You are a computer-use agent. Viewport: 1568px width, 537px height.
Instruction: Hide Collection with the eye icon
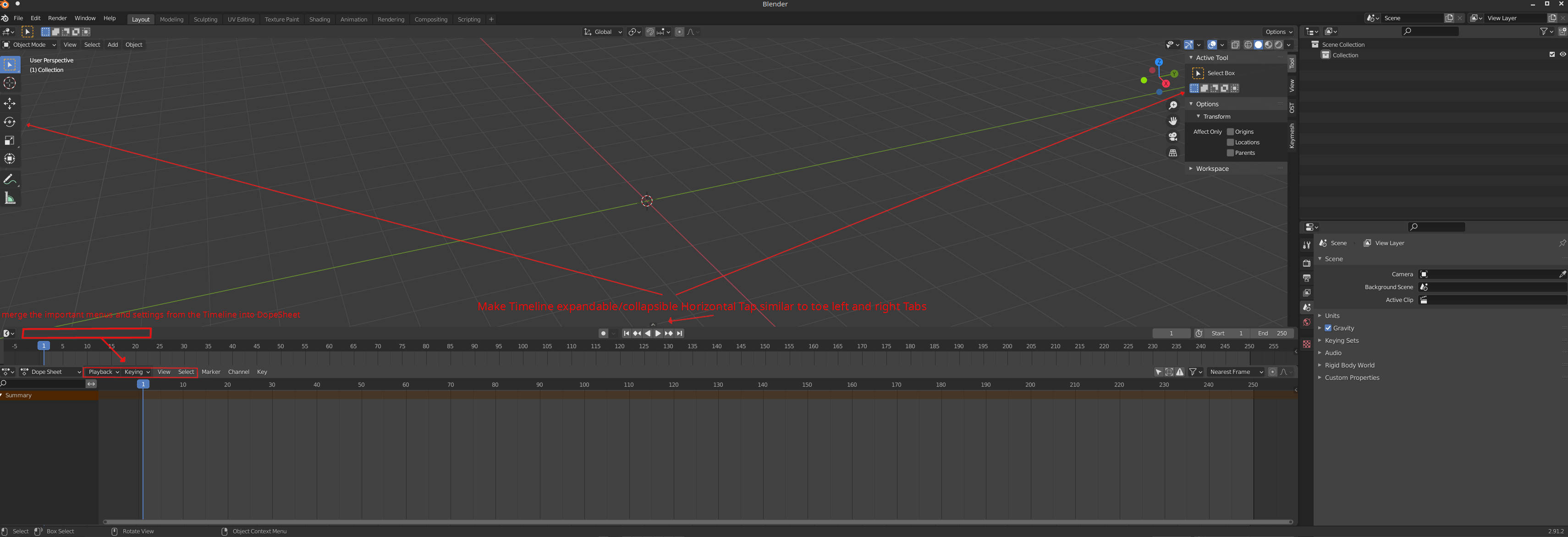(x=1562, y=55)
